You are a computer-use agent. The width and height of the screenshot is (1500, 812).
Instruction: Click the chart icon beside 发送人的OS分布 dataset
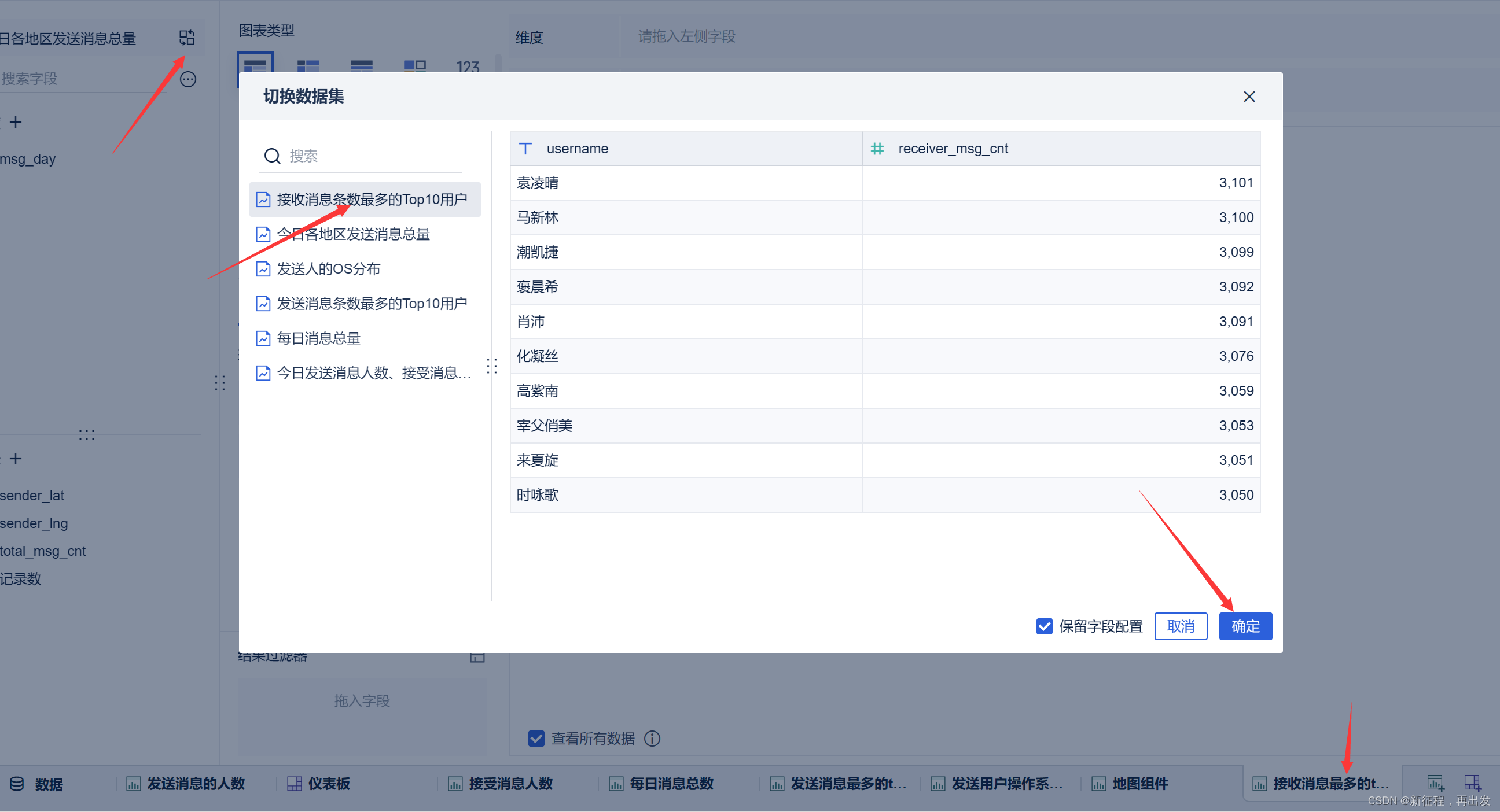pos(263,269)
